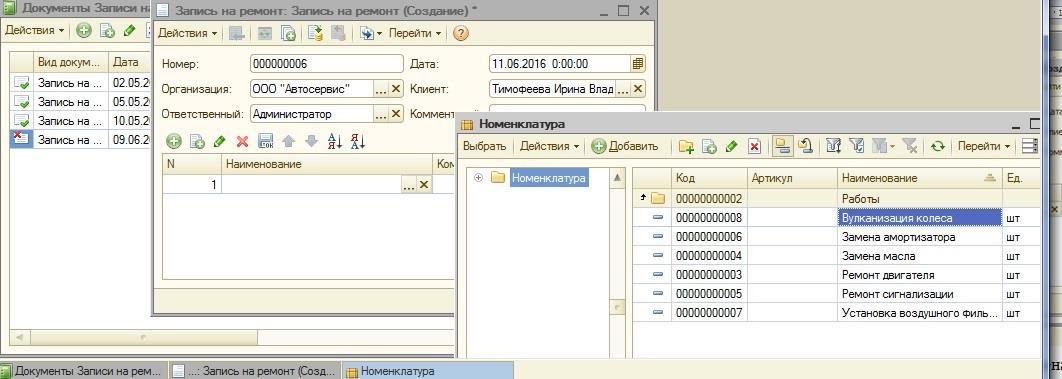Clear row 1 Наименование cell with X

click(x=424, y=184)
